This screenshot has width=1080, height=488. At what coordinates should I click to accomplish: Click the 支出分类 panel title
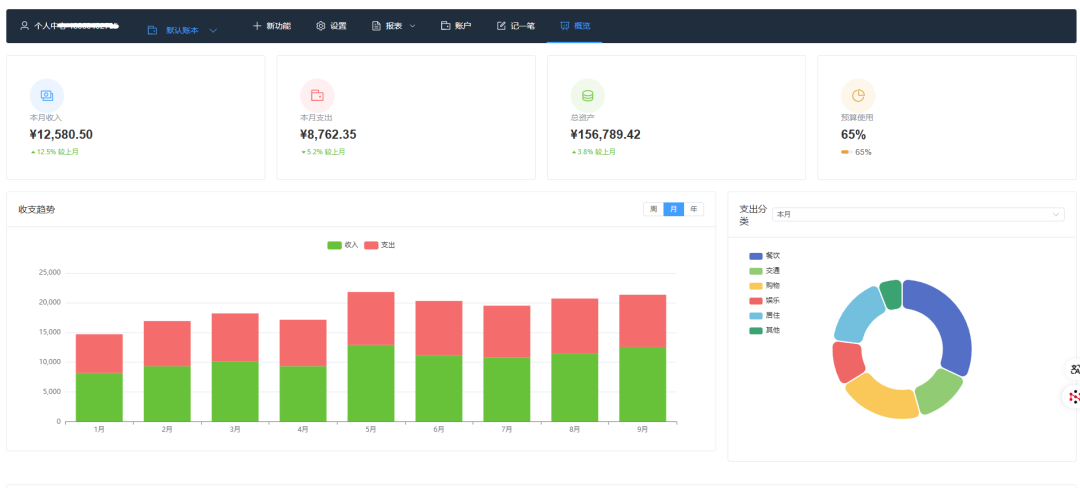click(x=753, y=215)
